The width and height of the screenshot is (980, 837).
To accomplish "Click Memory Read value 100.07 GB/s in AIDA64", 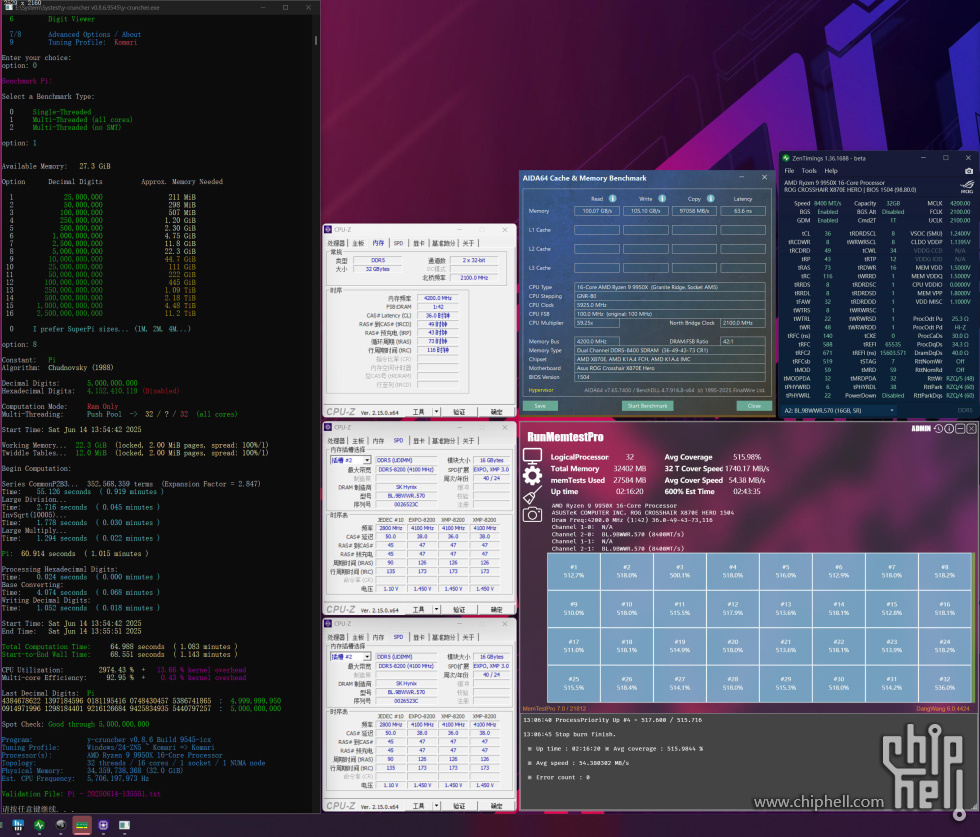I will point(597,211).
